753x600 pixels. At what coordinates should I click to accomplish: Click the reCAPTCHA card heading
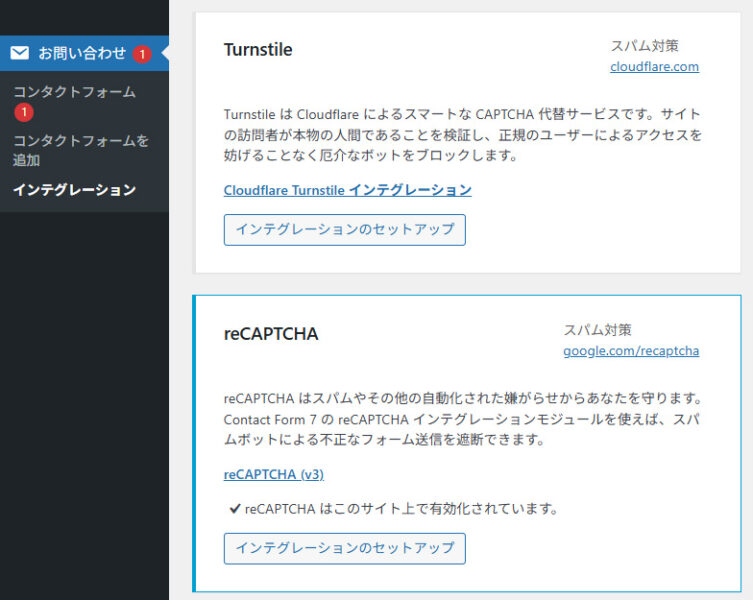271,334
